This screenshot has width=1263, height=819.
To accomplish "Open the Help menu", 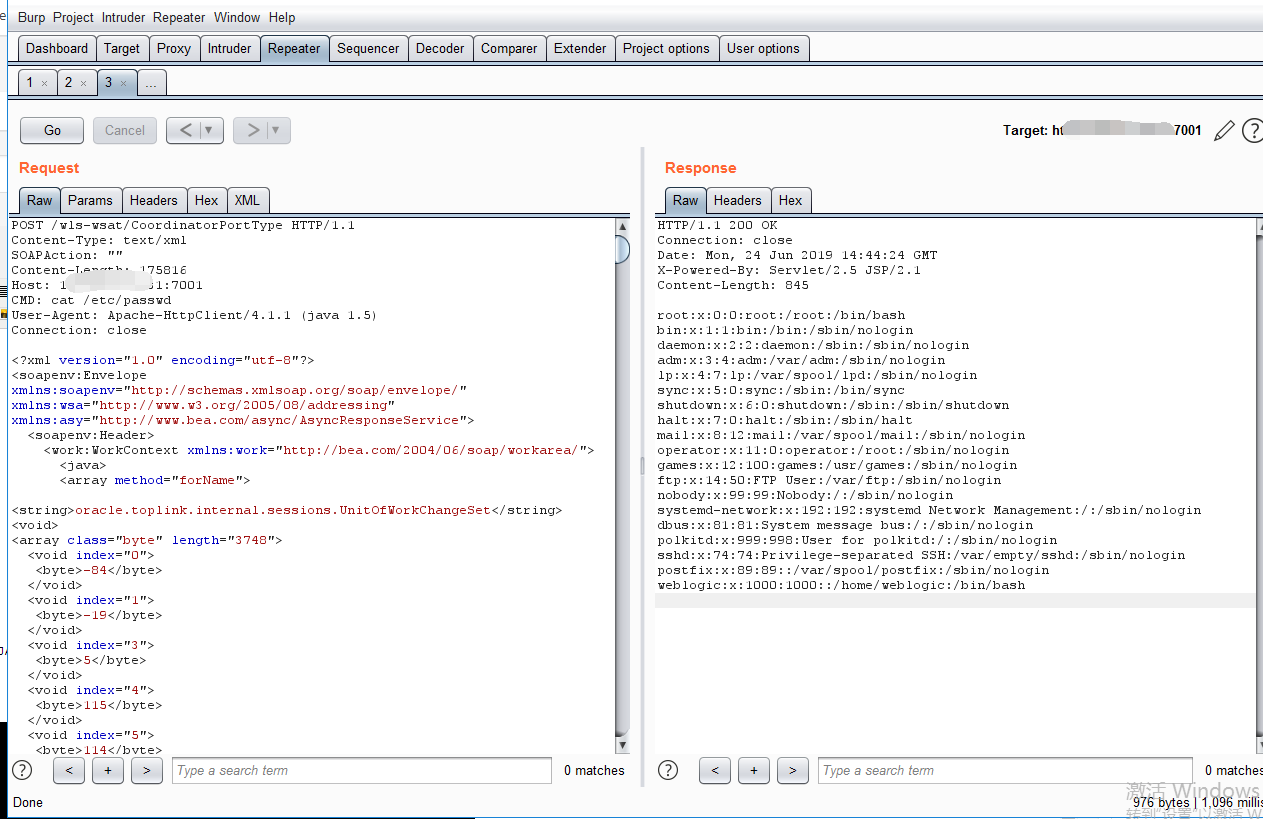I will (x=282, y=17).
